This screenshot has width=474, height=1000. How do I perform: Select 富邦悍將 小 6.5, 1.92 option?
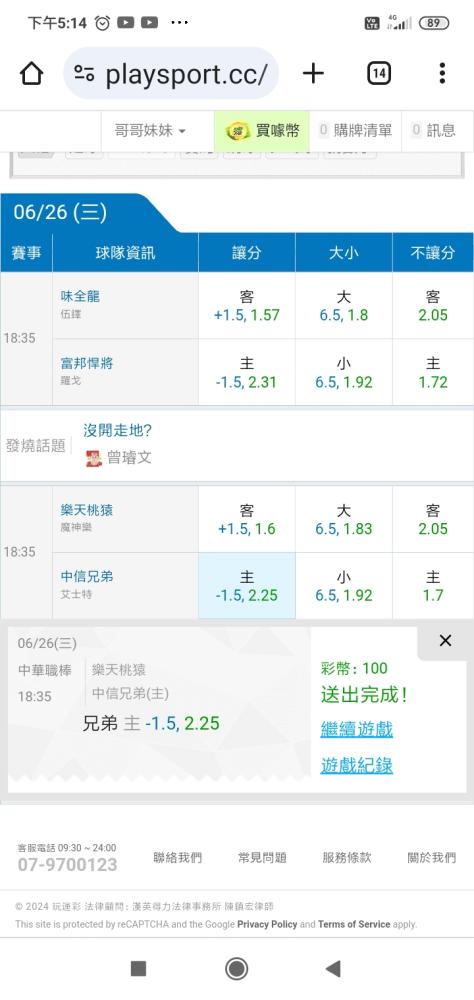click(x=344, y=372)
